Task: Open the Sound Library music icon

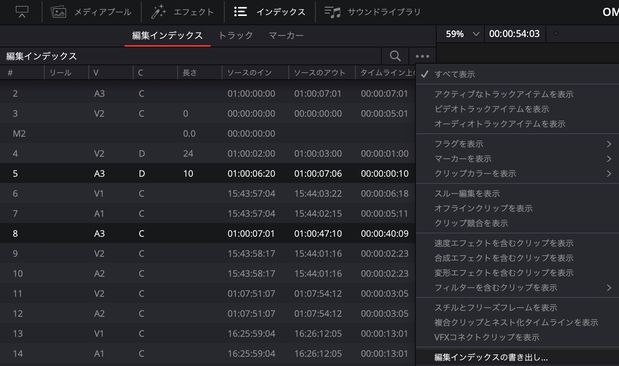Action: [332, 12]
